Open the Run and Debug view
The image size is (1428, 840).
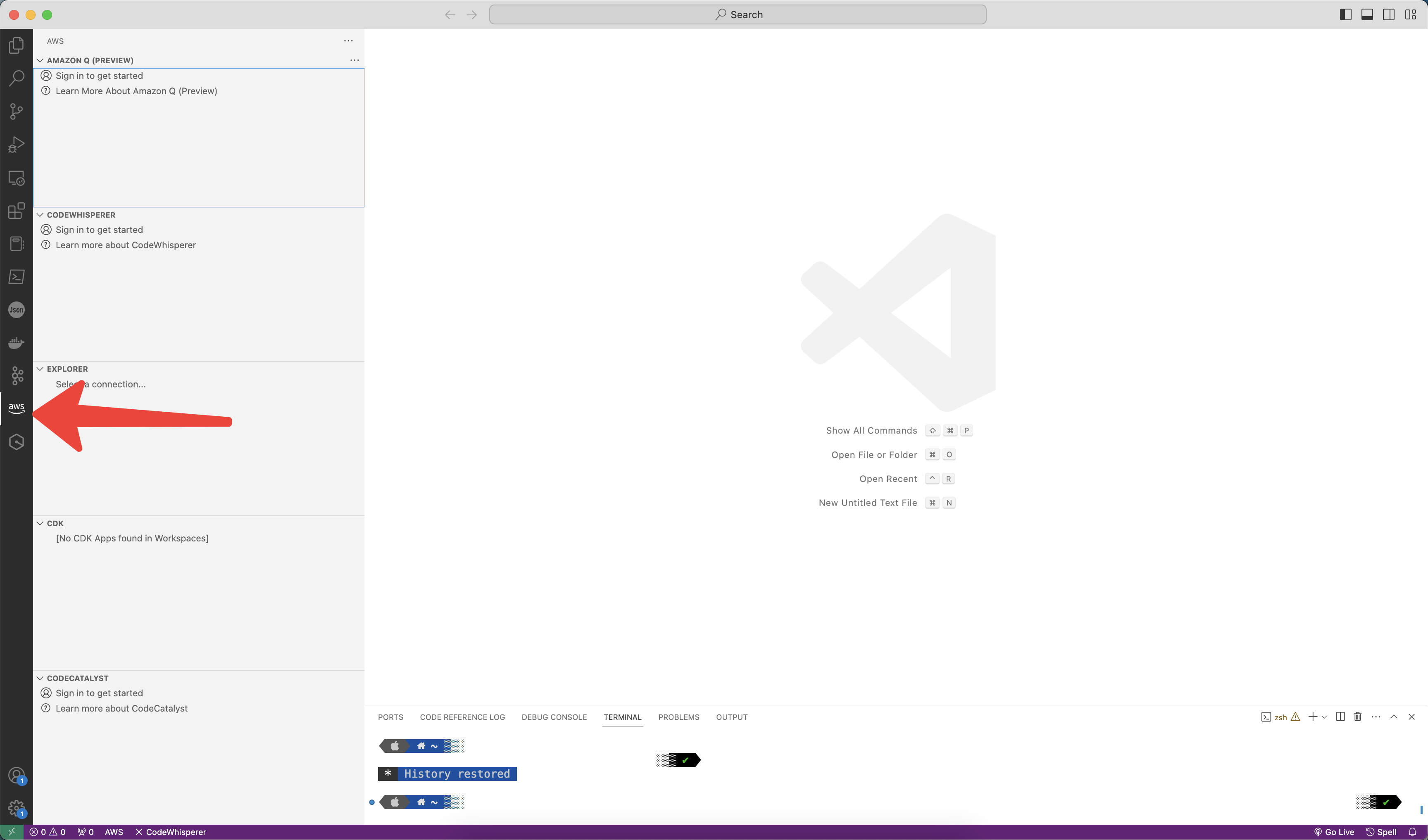pos(17,145)
